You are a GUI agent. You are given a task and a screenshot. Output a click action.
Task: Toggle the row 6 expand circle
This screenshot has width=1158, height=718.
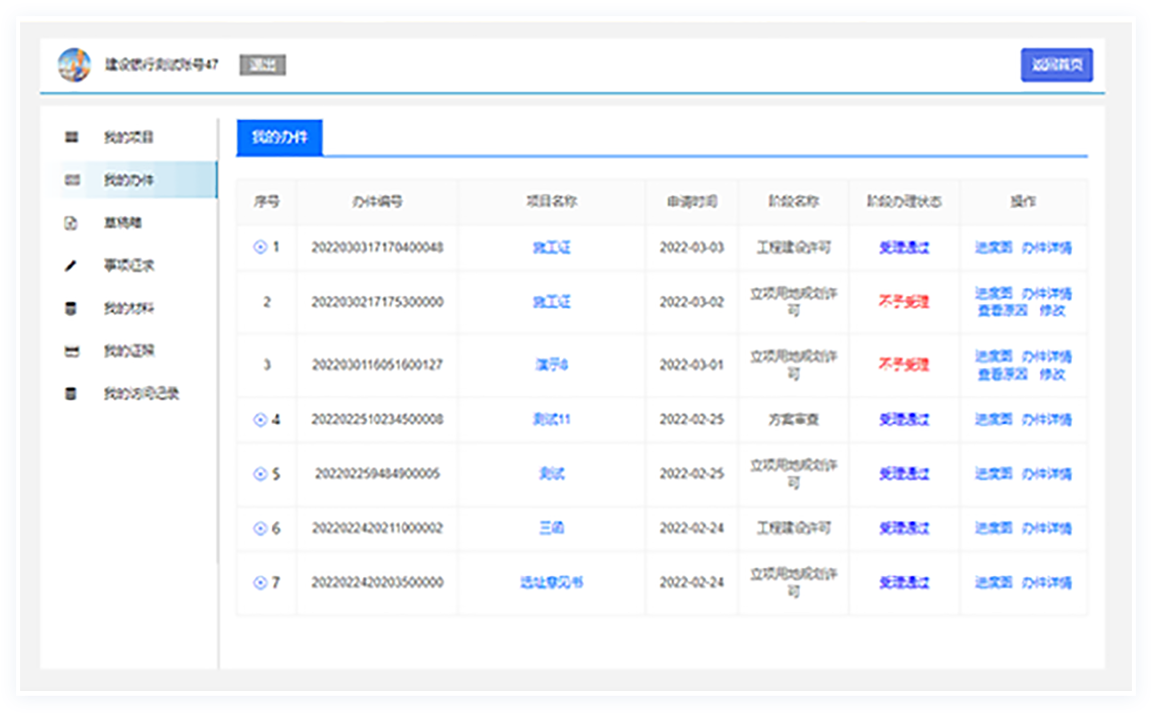[x=260, y=528]
